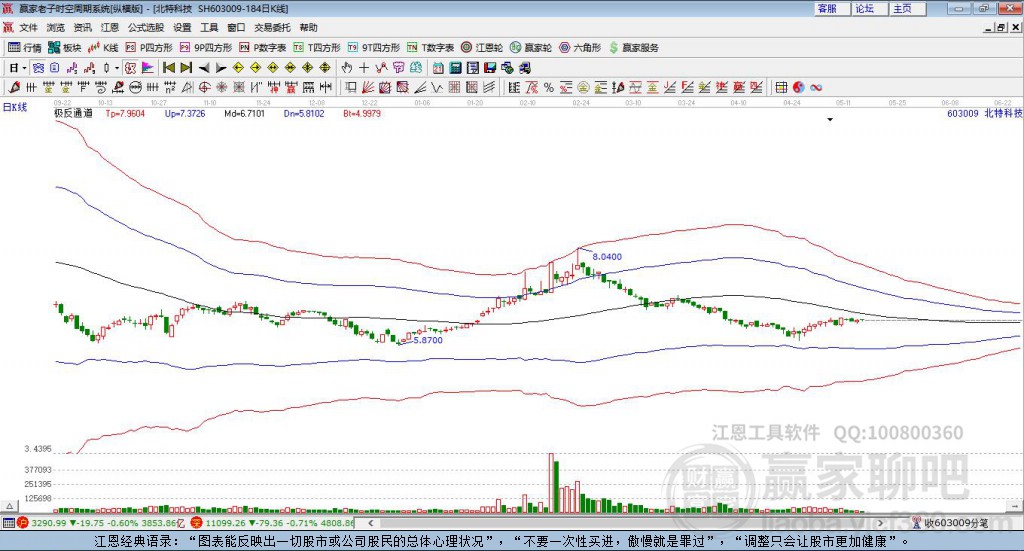Image resolution: width=1024 pixels, height=551 pixels.
Task: Click the 5.8700 price low label
Action: point(428,340)
